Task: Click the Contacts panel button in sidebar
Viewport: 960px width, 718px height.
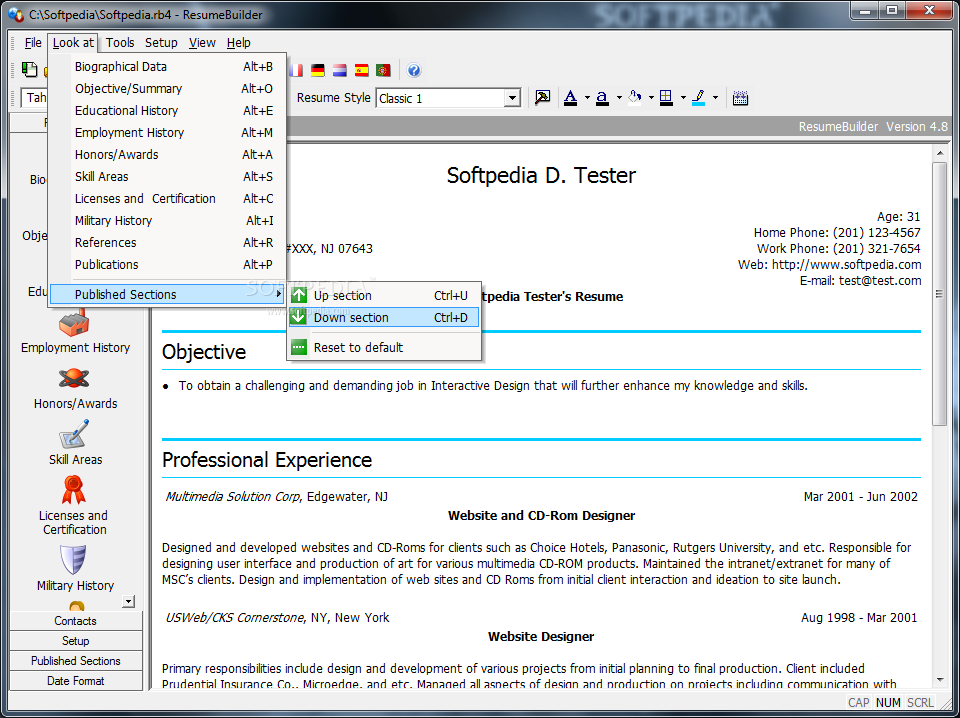Action: [75, 621]
